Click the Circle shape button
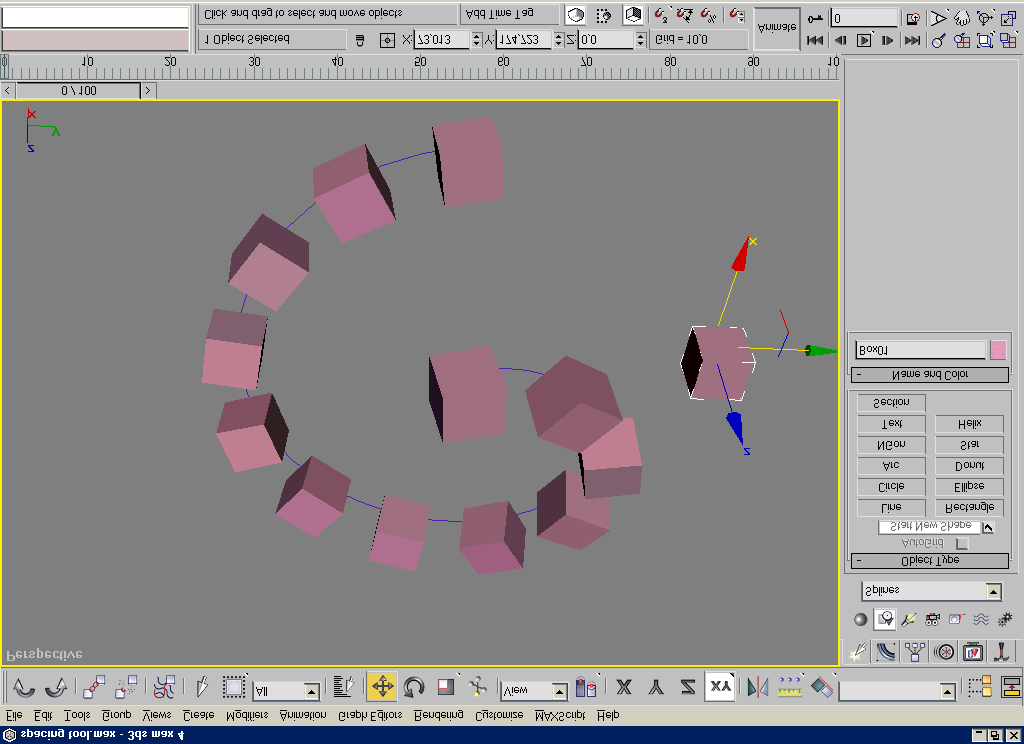The image size is (1024, 744). coord(891,487)
